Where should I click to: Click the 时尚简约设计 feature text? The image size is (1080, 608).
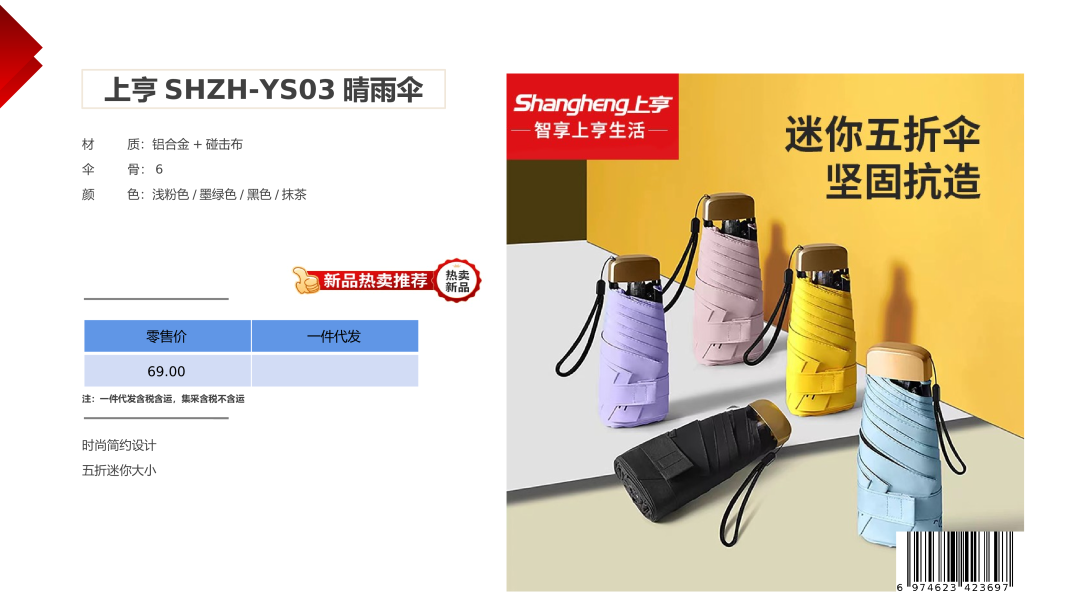pos(119,445)
